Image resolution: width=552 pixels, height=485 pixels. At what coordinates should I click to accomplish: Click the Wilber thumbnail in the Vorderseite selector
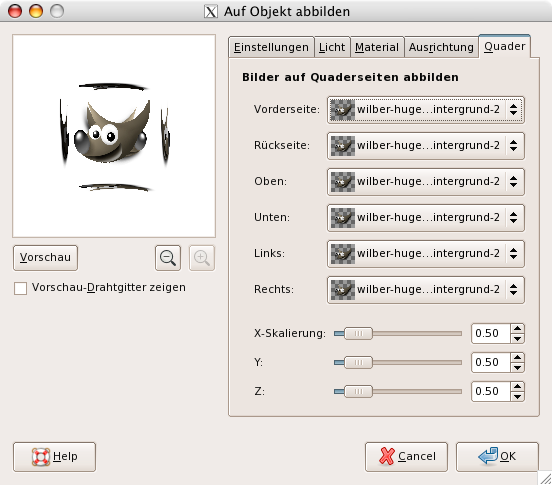coord(343,110)
